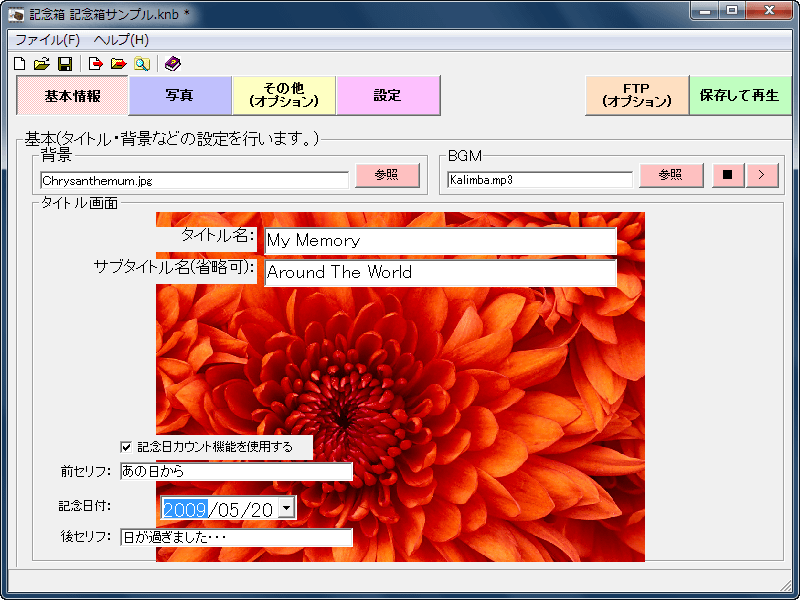
Task: Click the 記念日付: label
Action: pyautogui.click(x=85, y=506)
